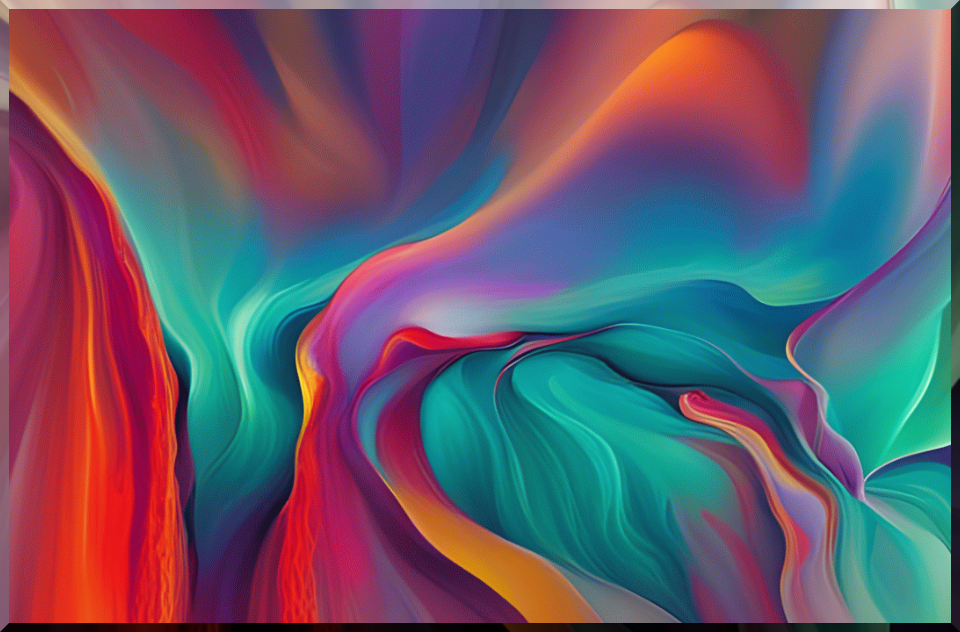
Task: Click the top-left corner of the frame
Action: pos(4,4)
